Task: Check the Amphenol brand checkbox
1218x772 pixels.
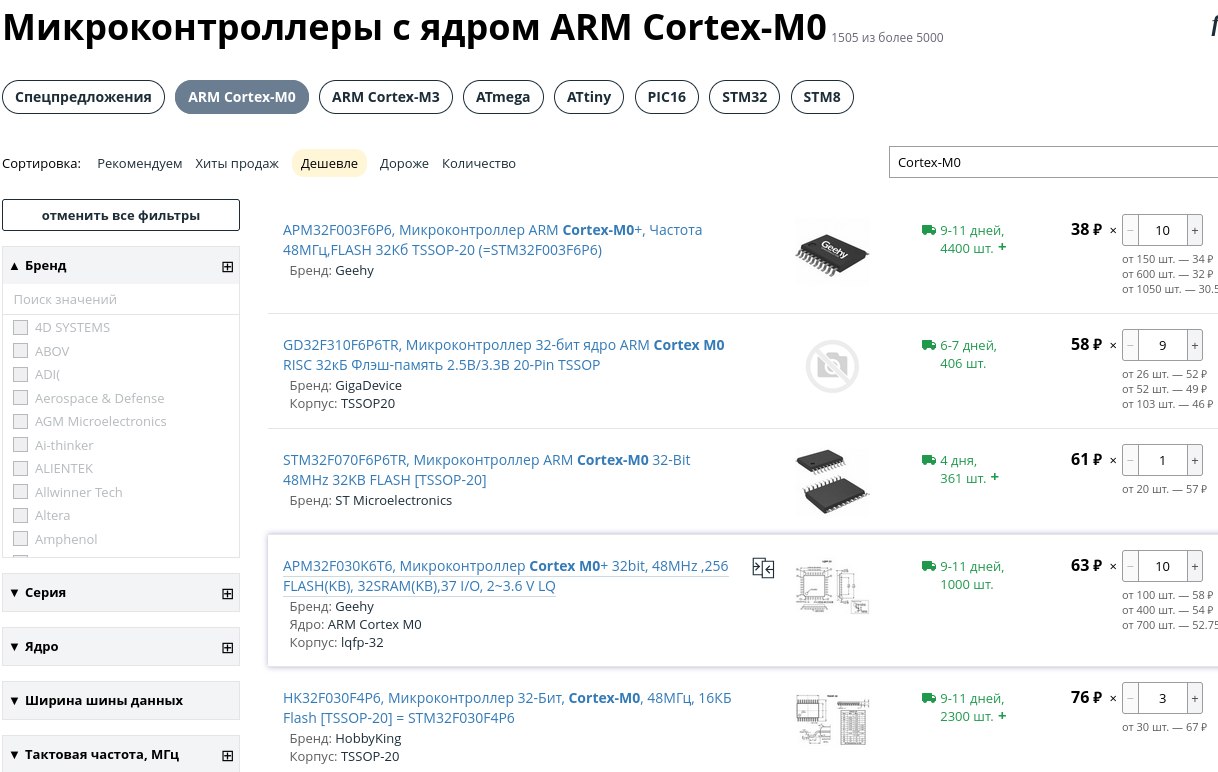Action: coord(20,539)
